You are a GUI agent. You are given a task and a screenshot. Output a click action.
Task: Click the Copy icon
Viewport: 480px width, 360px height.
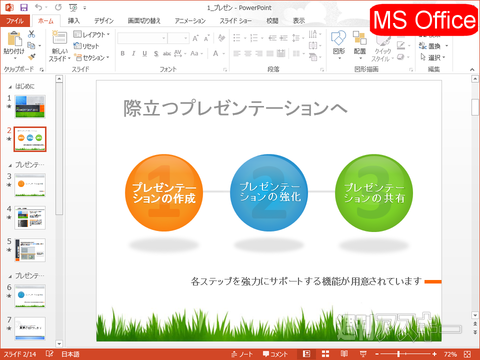(x=31, y=45)
